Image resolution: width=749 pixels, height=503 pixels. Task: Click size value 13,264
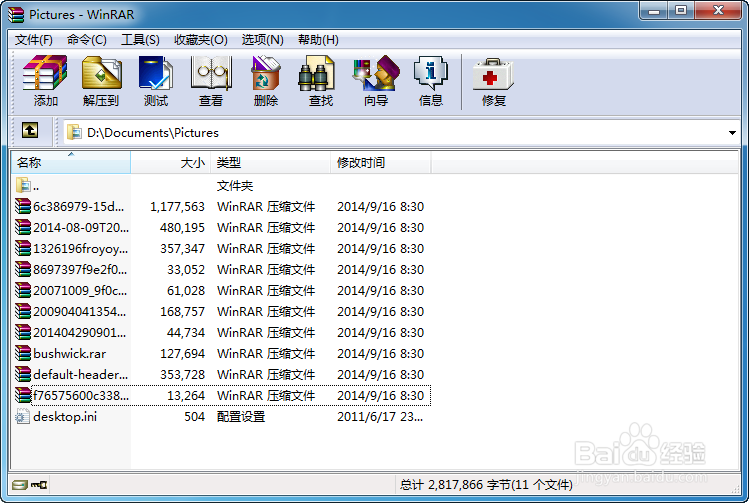[x=186, y=396]
